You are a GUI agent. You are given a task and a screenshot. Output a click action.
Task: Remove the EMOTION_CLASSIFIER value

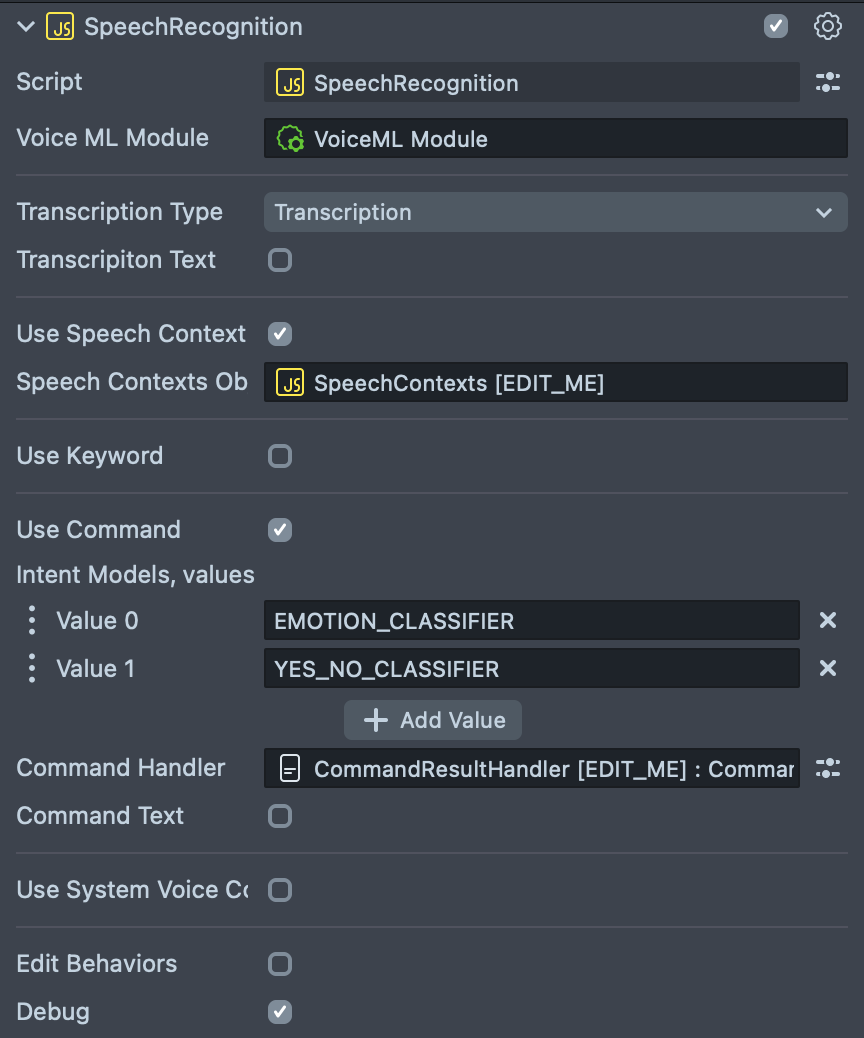pyautogui.click(x=828, y=621)
